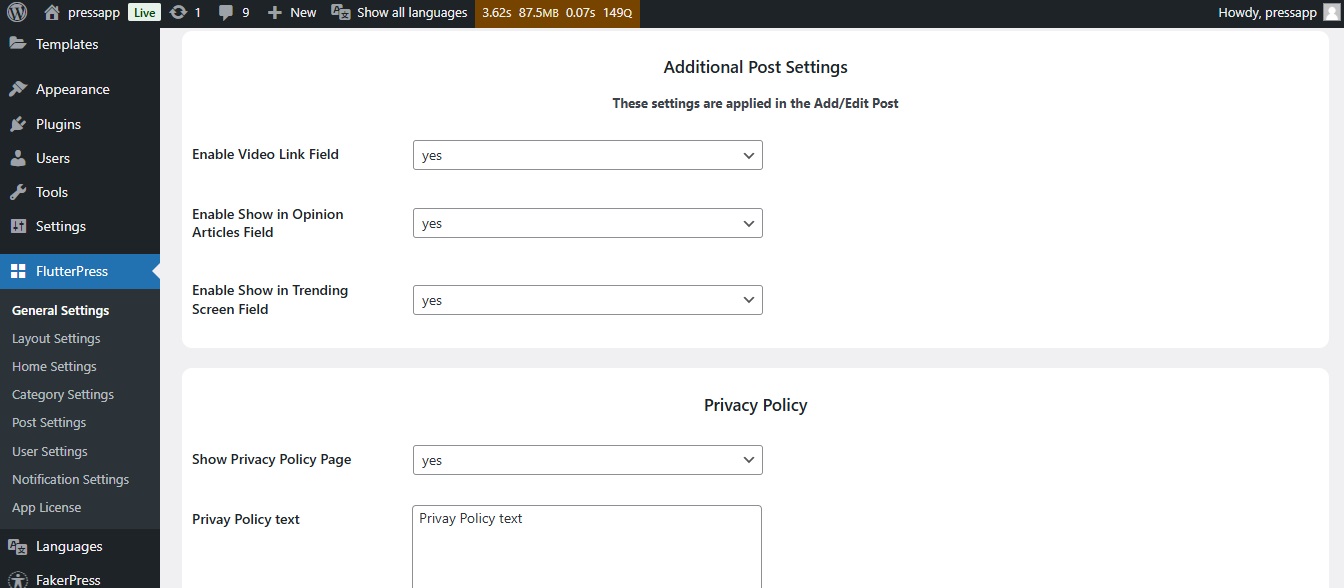Viewport: 1344px width, 588px height.
Task: Open the updates icon showing 1
Action: (x=178, y=13)
